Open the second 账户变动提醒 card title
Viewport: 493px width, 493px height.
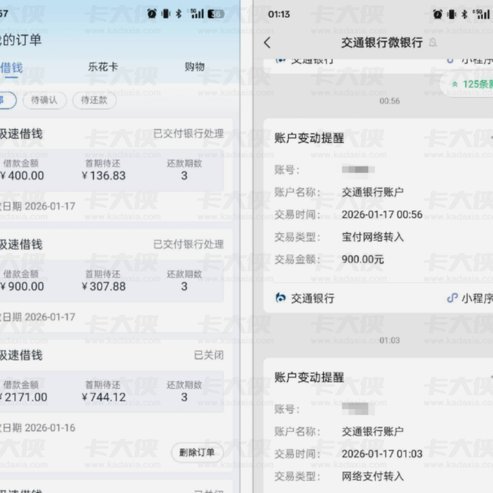click(309, 377)
